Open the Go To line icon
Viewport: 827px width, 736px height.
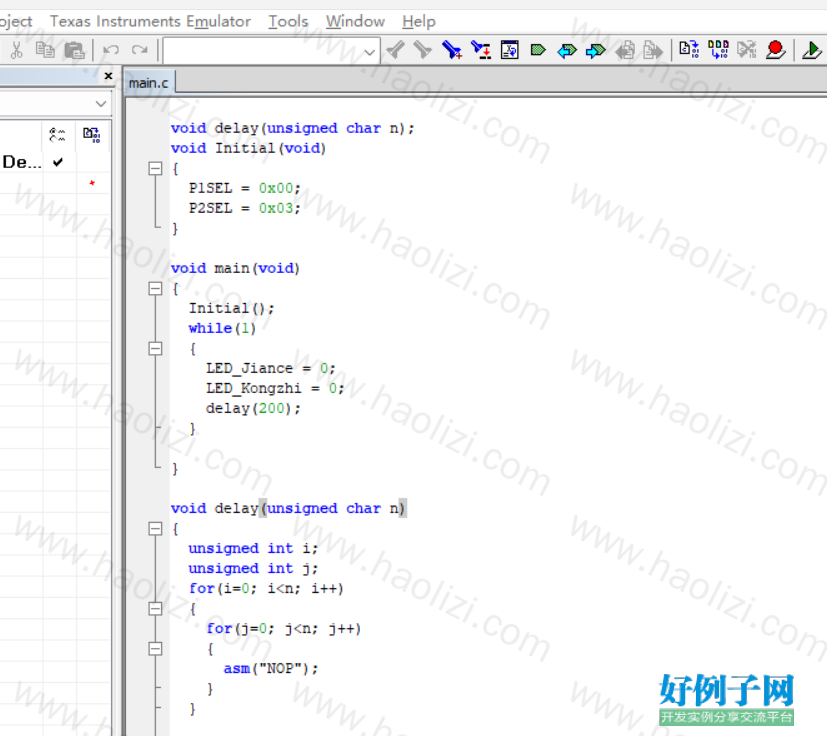click(509, 50)
